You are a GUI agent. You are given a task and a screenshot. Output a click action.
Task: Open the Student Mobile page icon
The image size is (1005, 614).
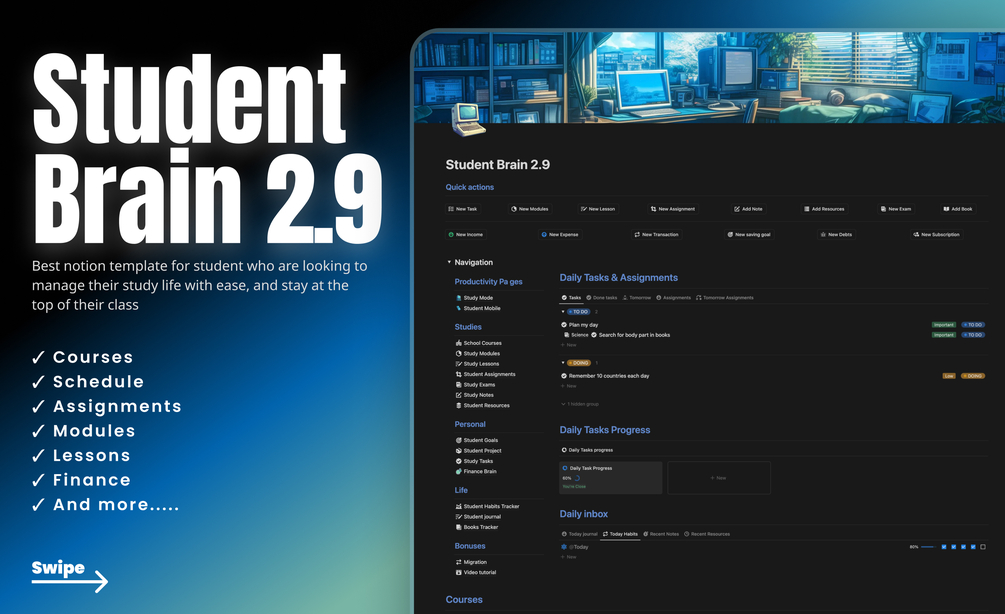(458, 308)
